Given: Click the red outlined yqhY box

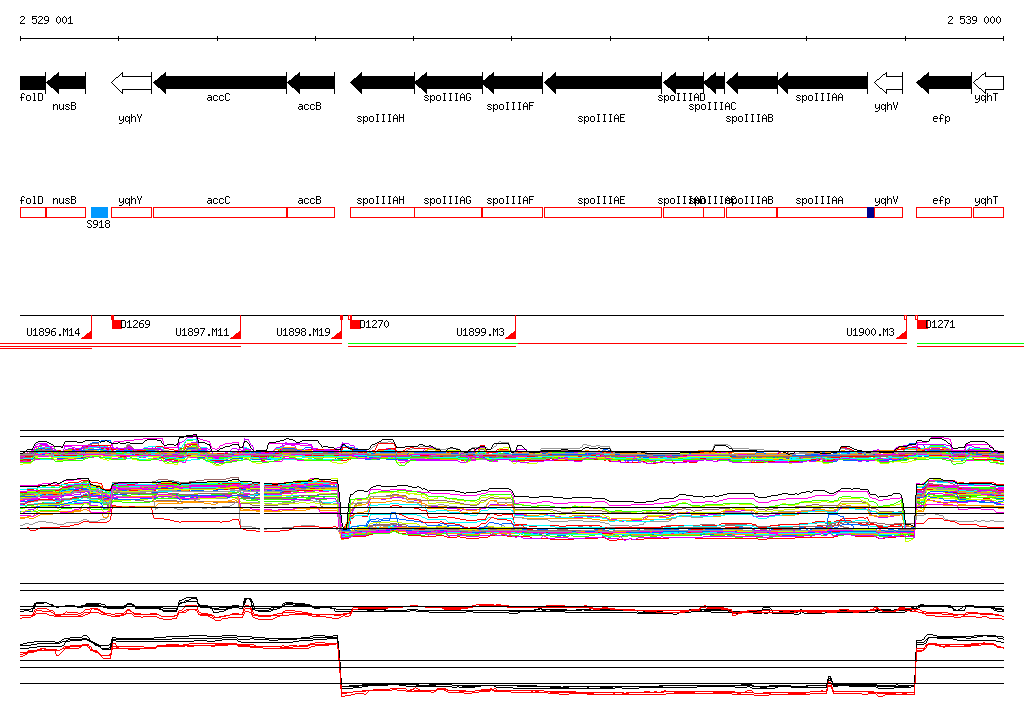Looking at the screenshot, I should (x=131, y=212).
